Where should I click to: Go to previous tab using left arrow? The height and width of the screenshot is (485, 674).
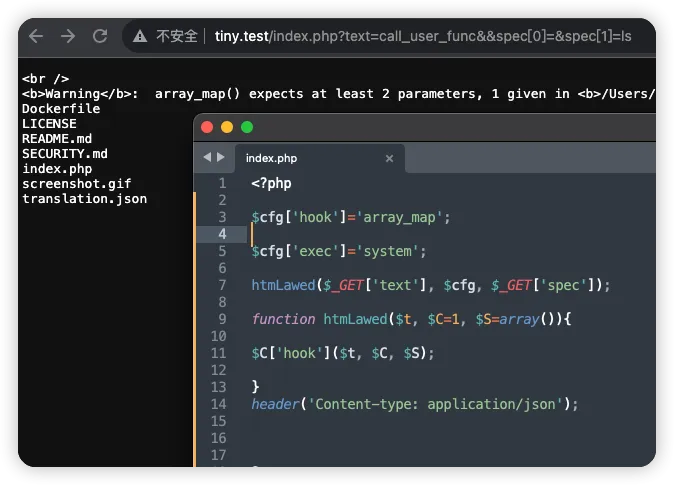click(208, 157)
